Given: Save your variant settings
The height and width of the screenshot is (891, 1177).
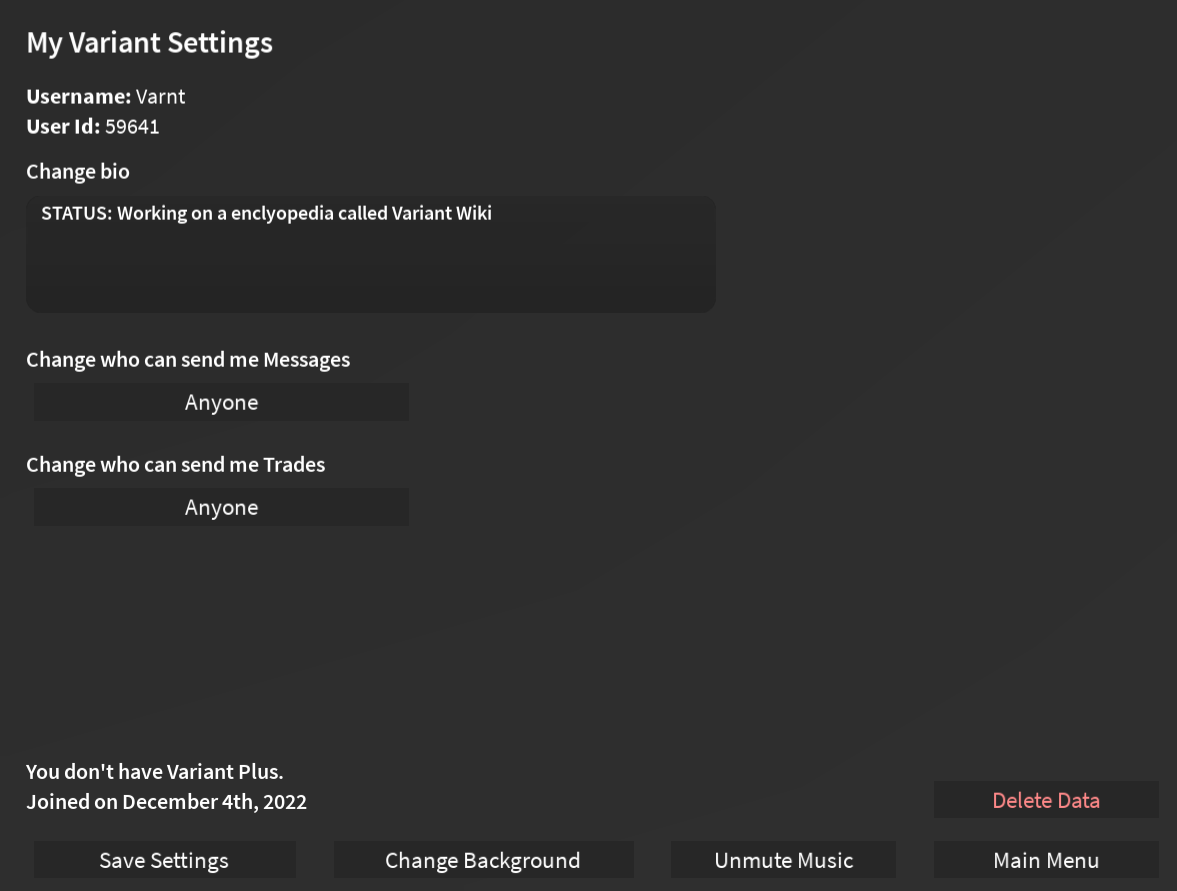Looking at the screenshot, I should [x=164, y=859].
